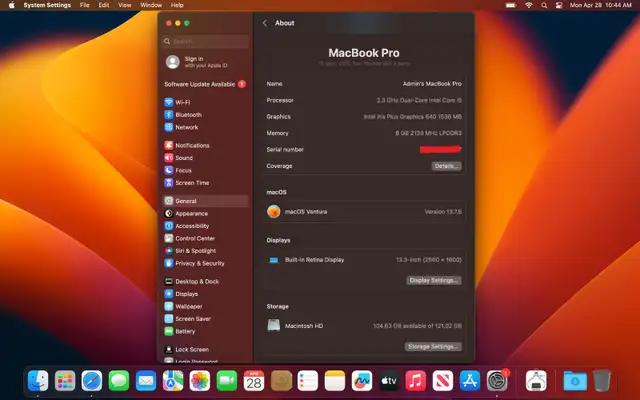Open the Notes app in the Dock

[x=335, y=381]
